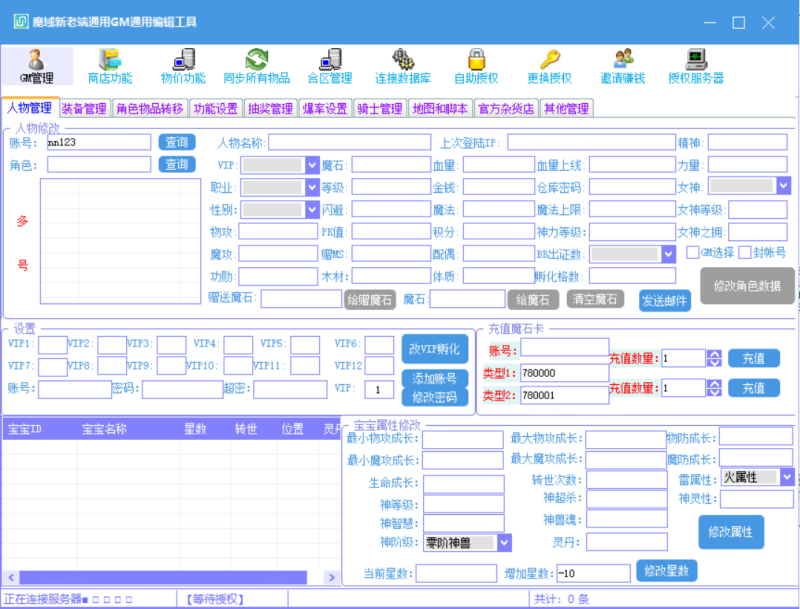Click the 修改角色数据 button
The height and width of the screenshot is (609, 800).
747,286
